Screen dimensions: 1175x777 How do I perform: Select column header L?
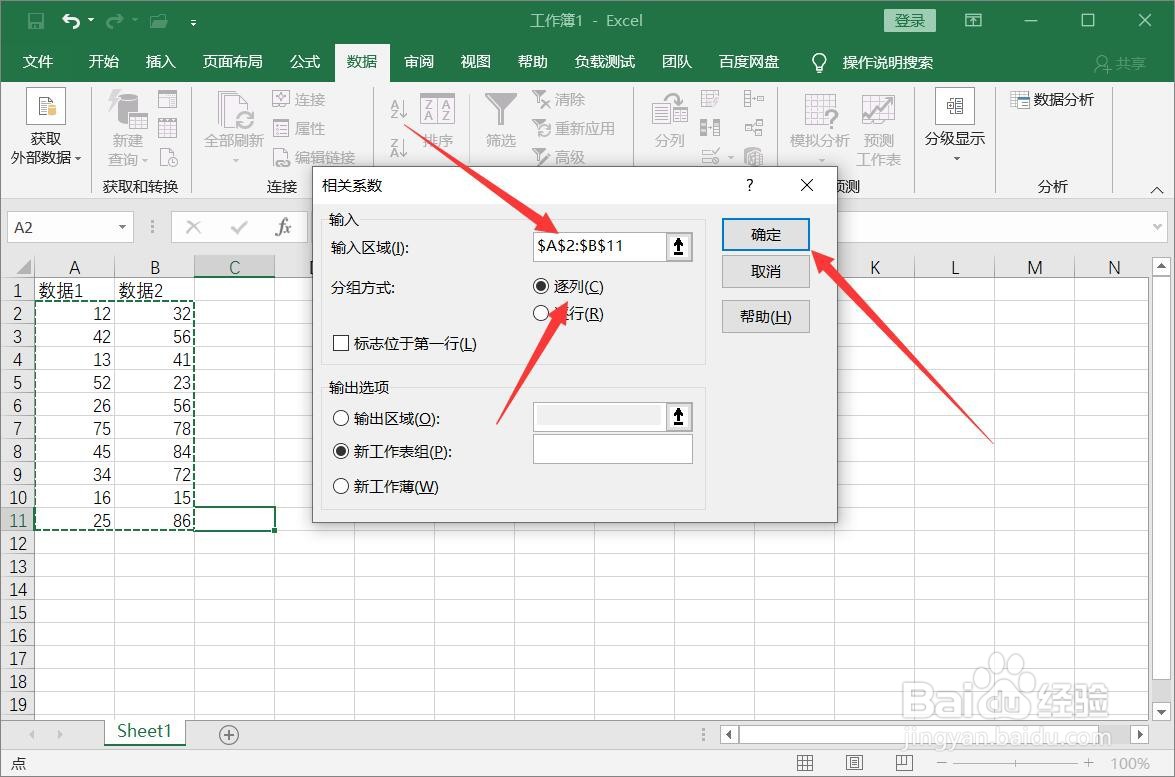coord(955,267)
